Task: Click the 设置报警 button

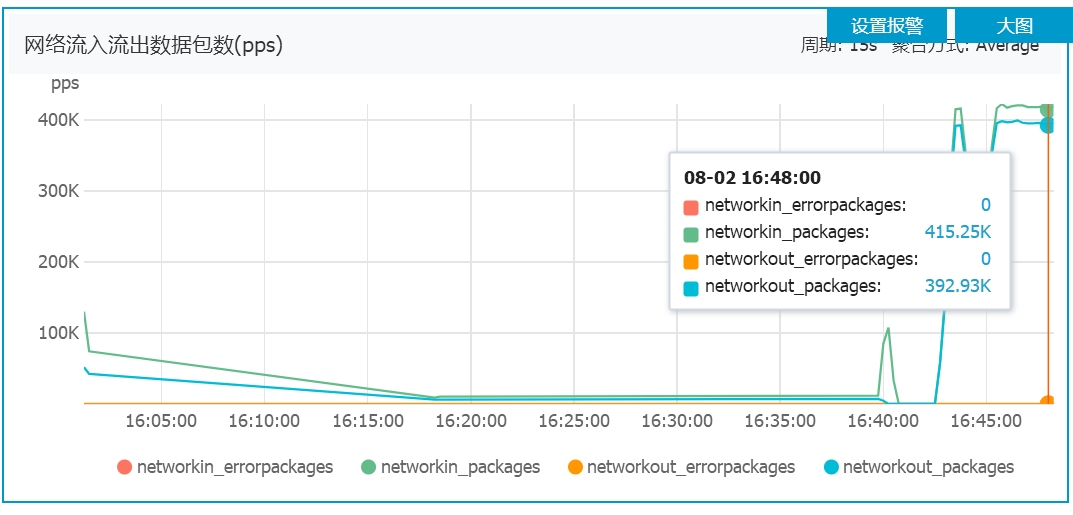Action: (x=887, y=26)
